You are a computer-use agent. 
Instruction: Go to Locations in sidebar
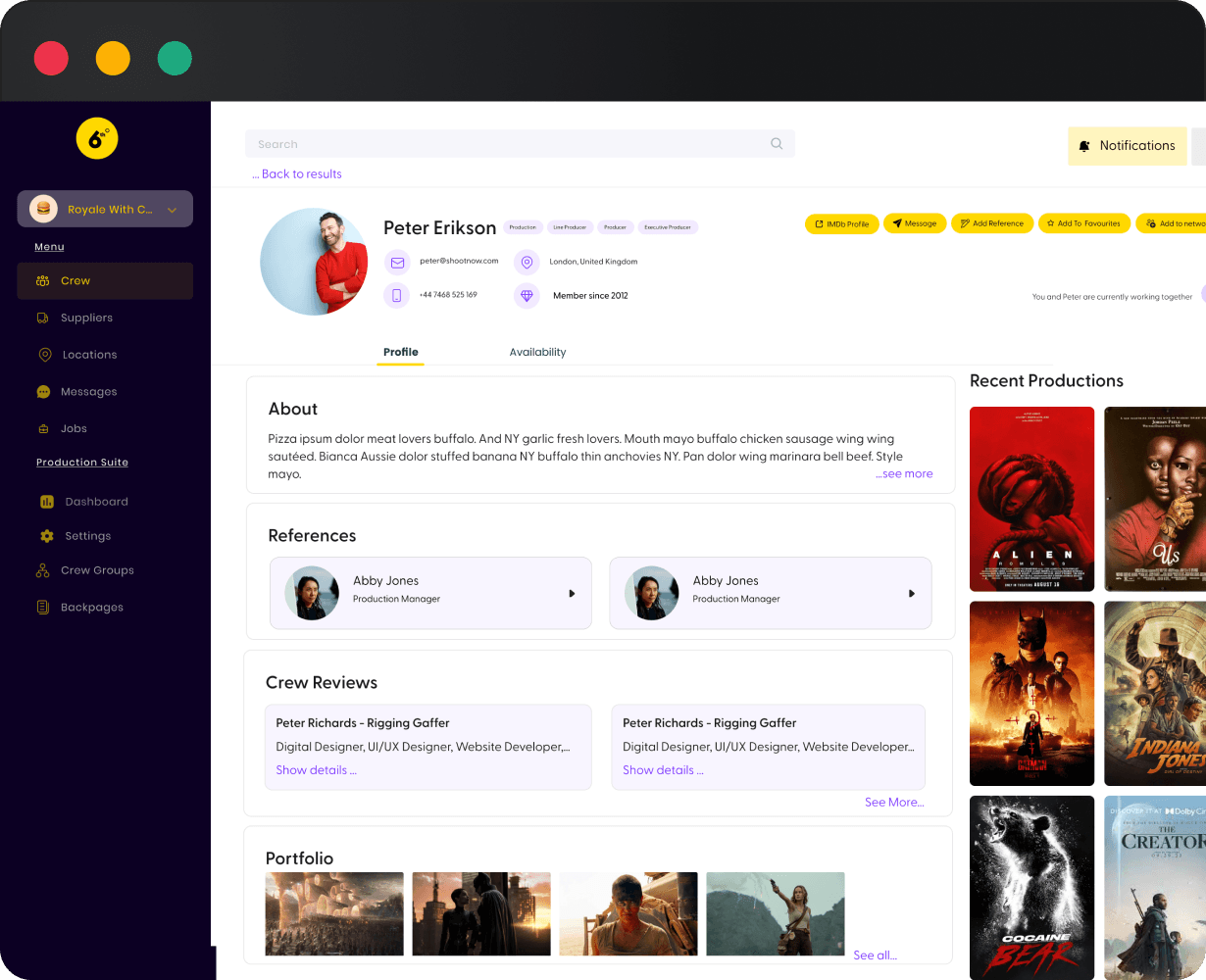[89, 355]
